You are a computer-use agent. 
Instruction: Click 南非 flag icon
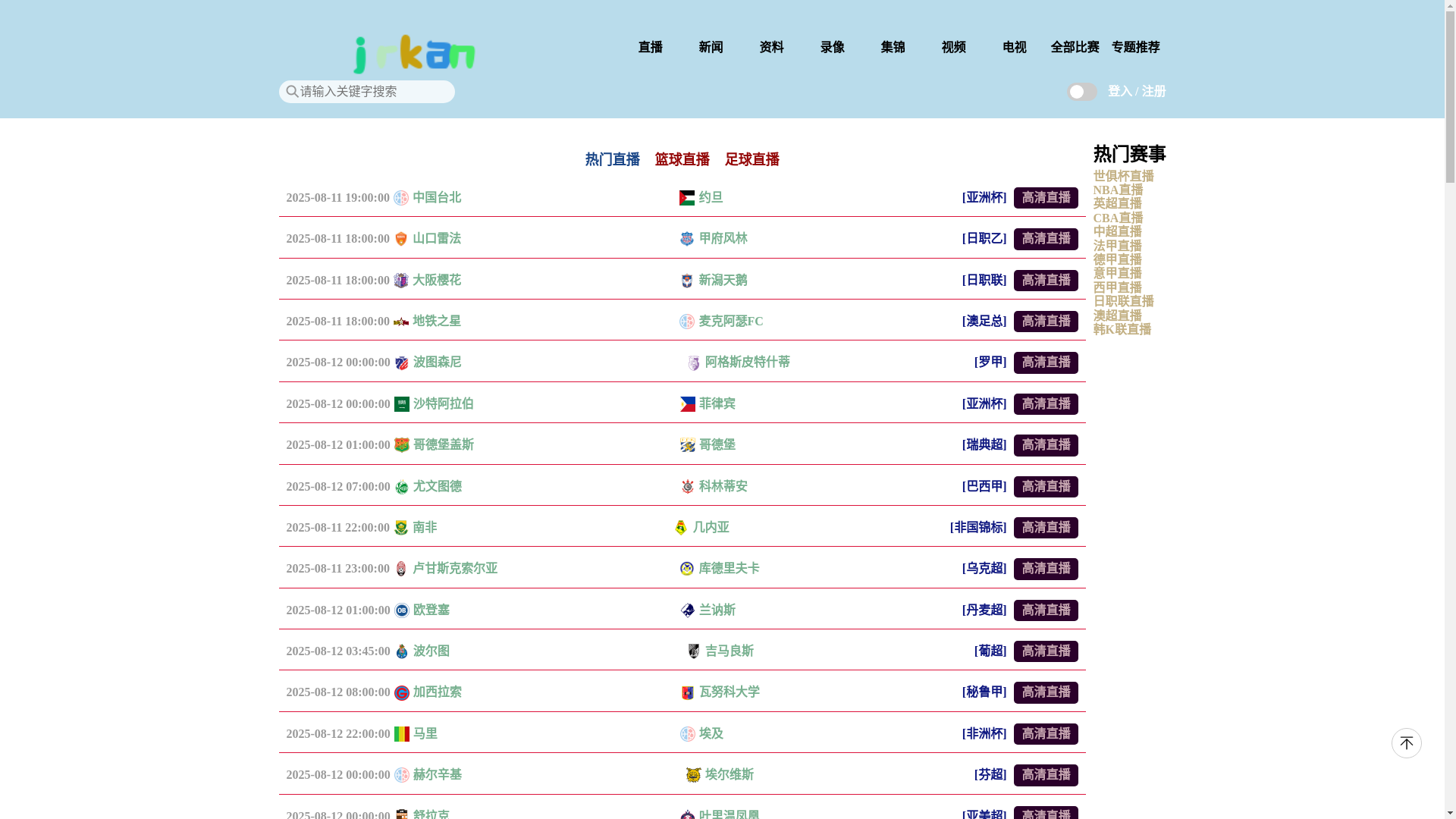[401, 528]
